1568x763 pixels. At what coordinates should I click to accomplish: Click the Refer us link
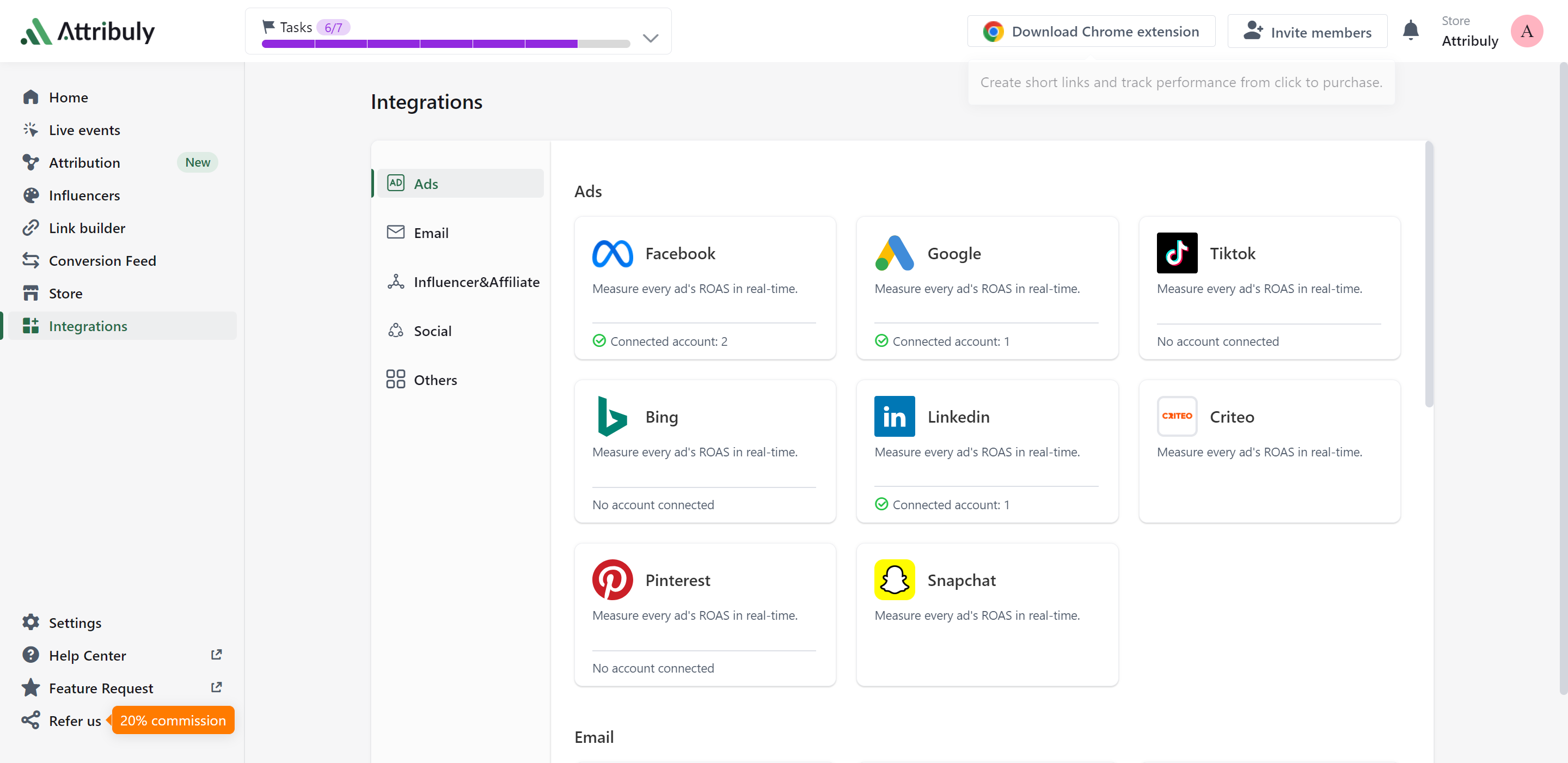click(74, 721)
